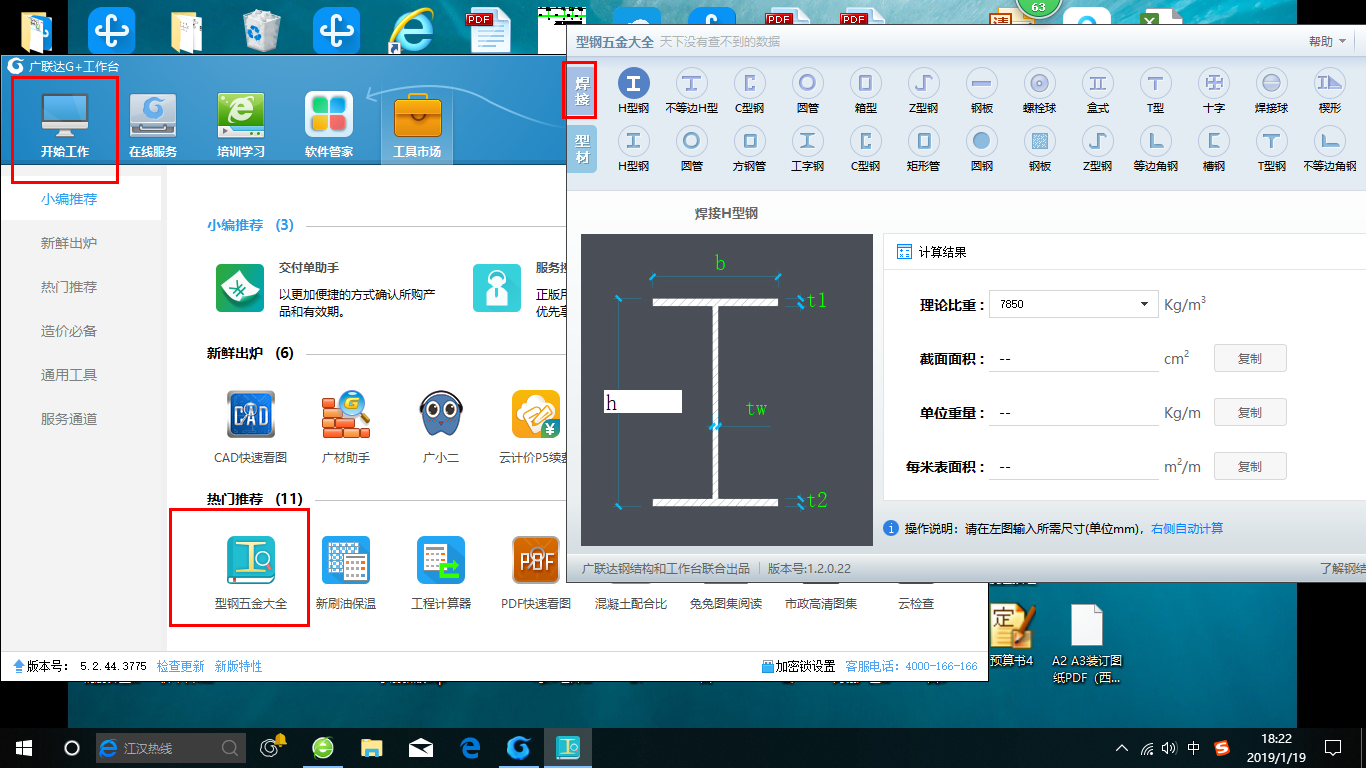This screenshot has width=1366, height=768.
Task: Open the 在线服务 tab
Action: [x=153, y=126]
